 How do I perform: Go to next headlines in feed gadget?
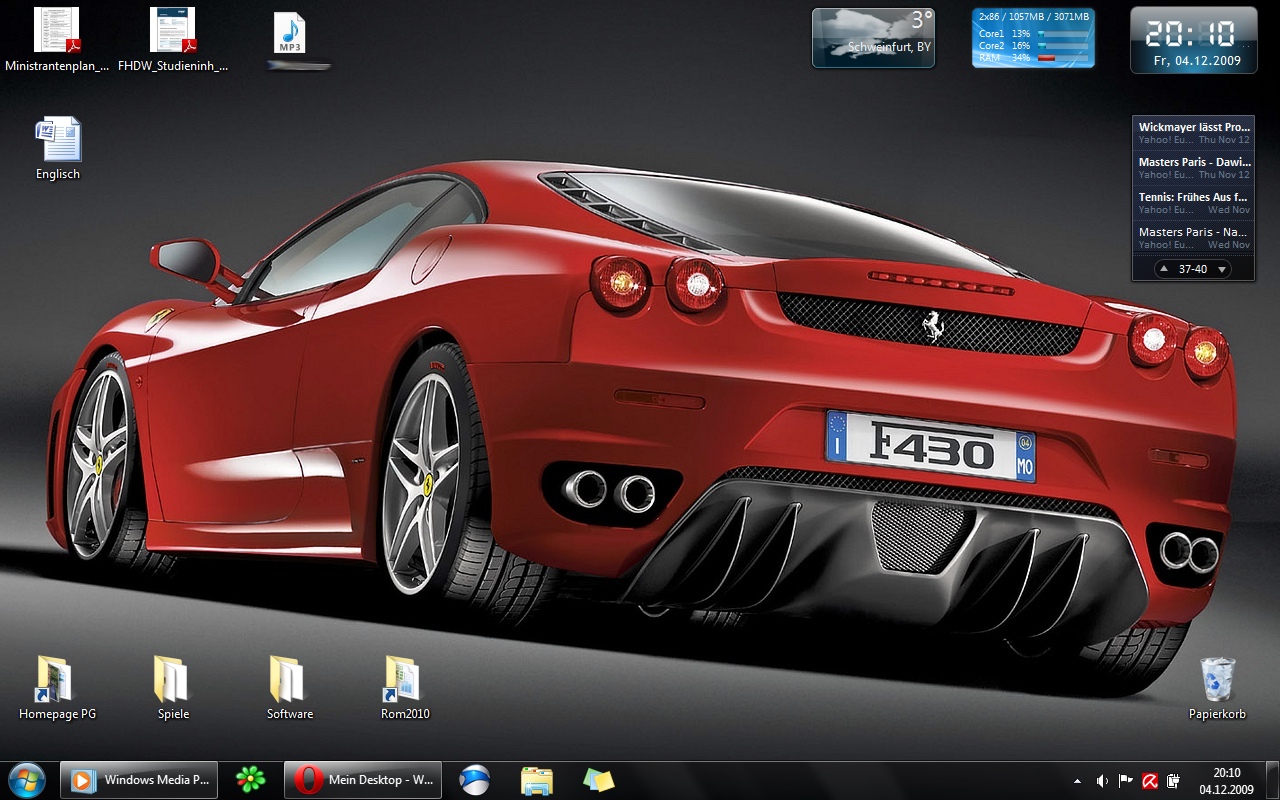click(1221, 269)
